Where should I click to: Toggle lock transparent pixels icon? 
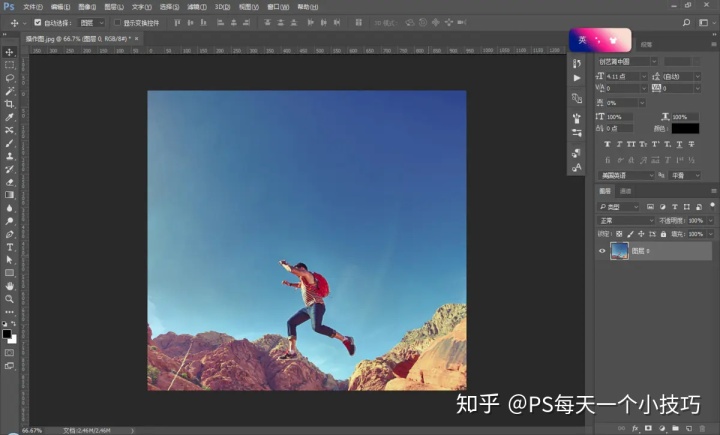point(619,234)
